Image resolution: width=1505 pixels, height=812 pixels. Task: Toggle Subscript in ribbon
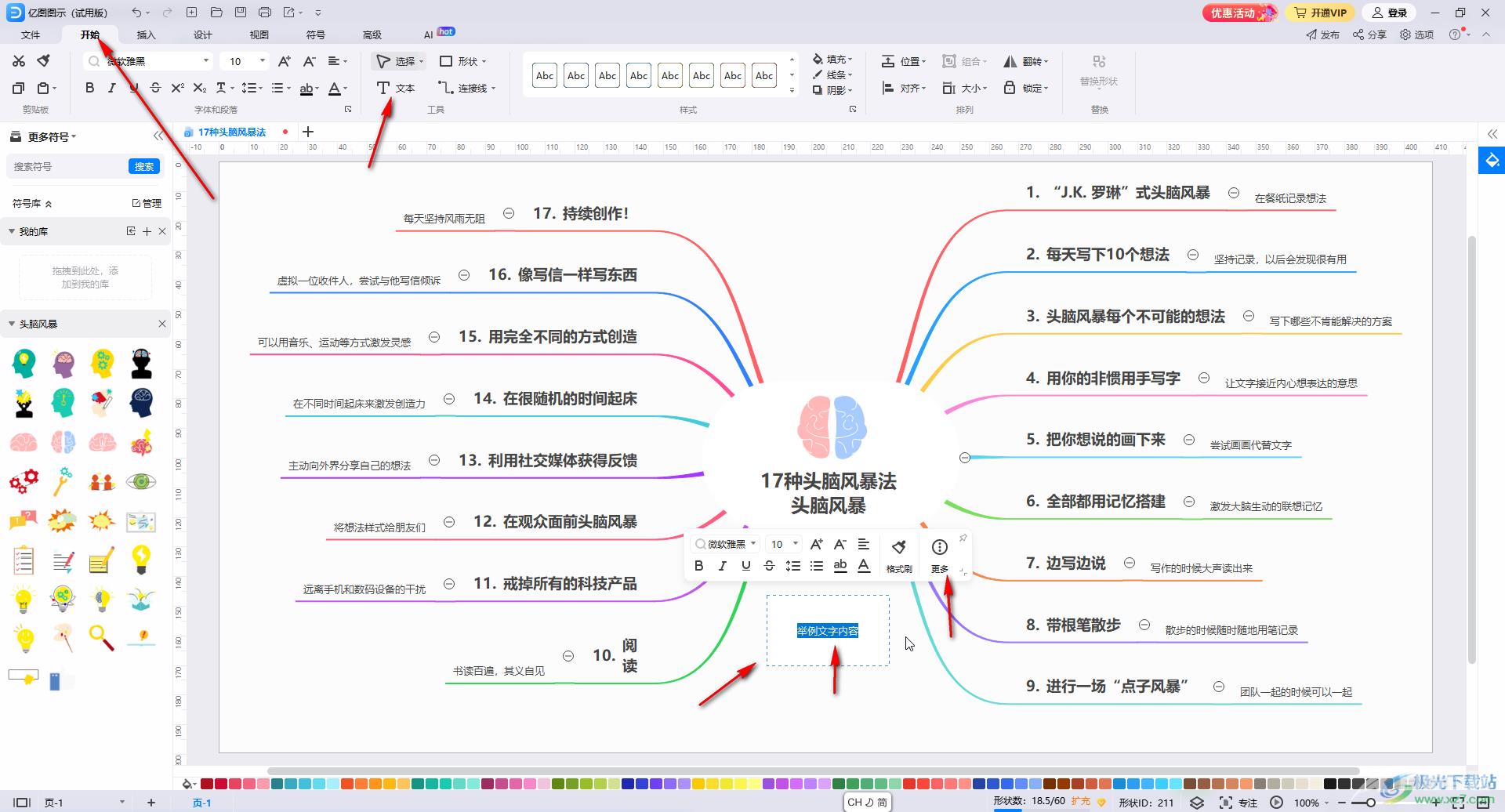pos(200,88)
